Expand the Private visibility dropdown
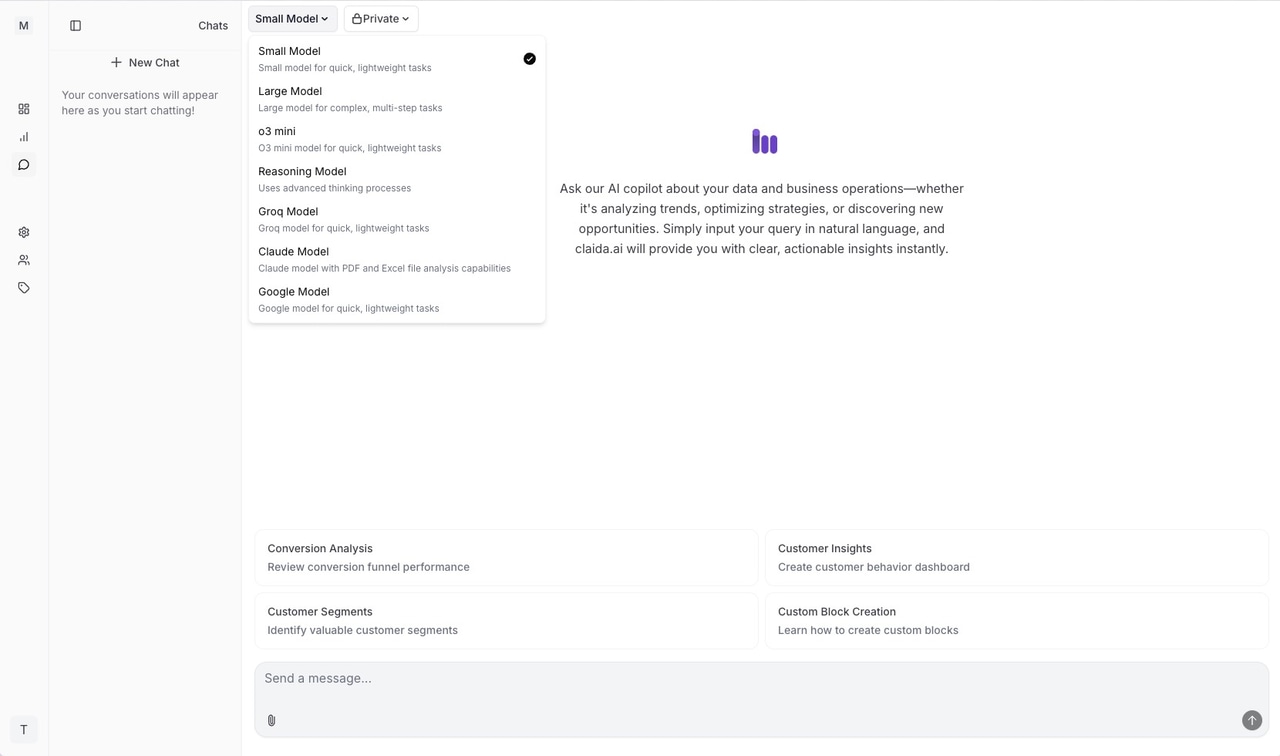Viewport: 1280px width, 756px height. (x=381, y=19)
